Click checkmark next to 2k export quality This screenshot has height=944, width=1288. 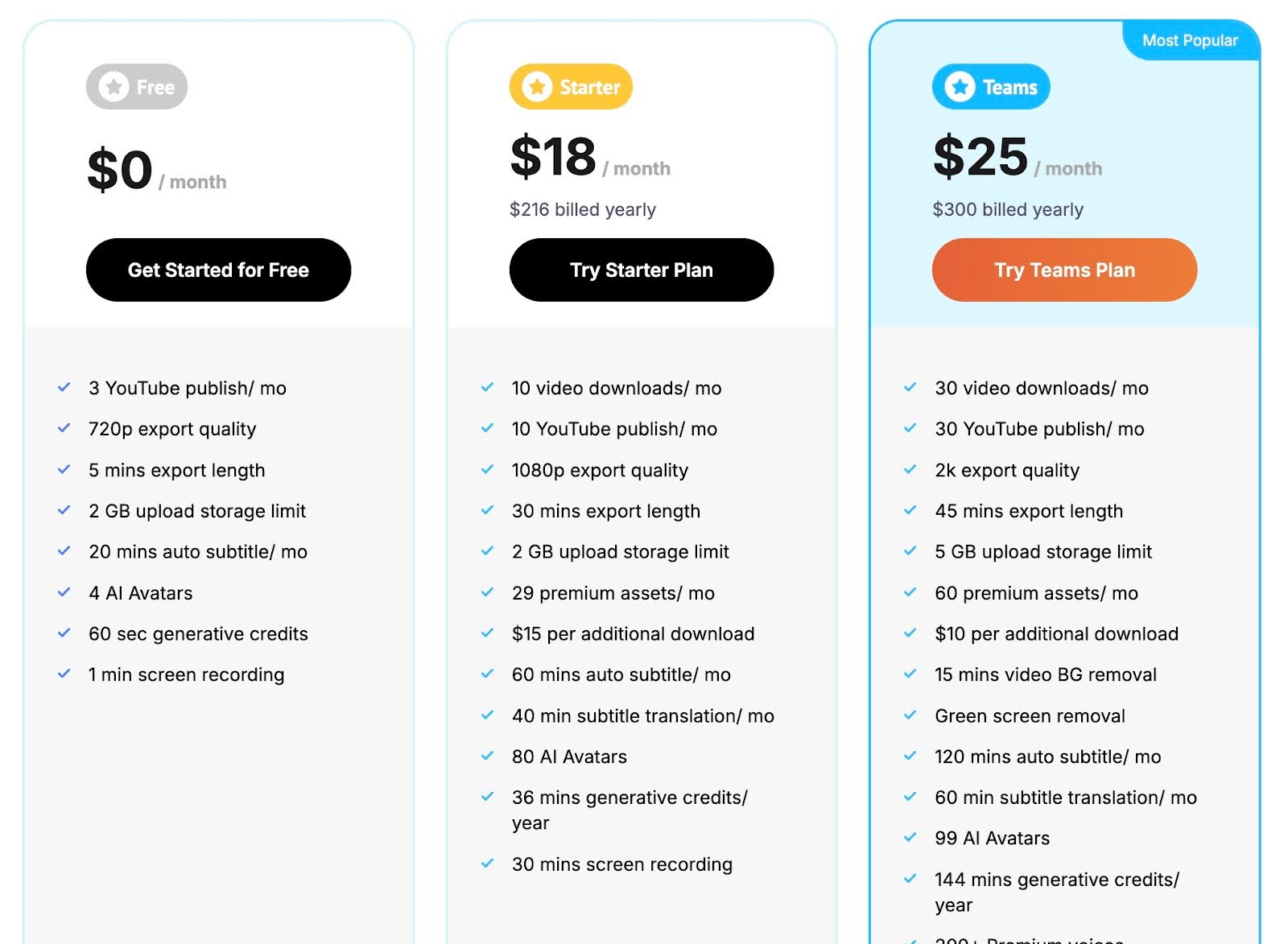click(910, 469)
